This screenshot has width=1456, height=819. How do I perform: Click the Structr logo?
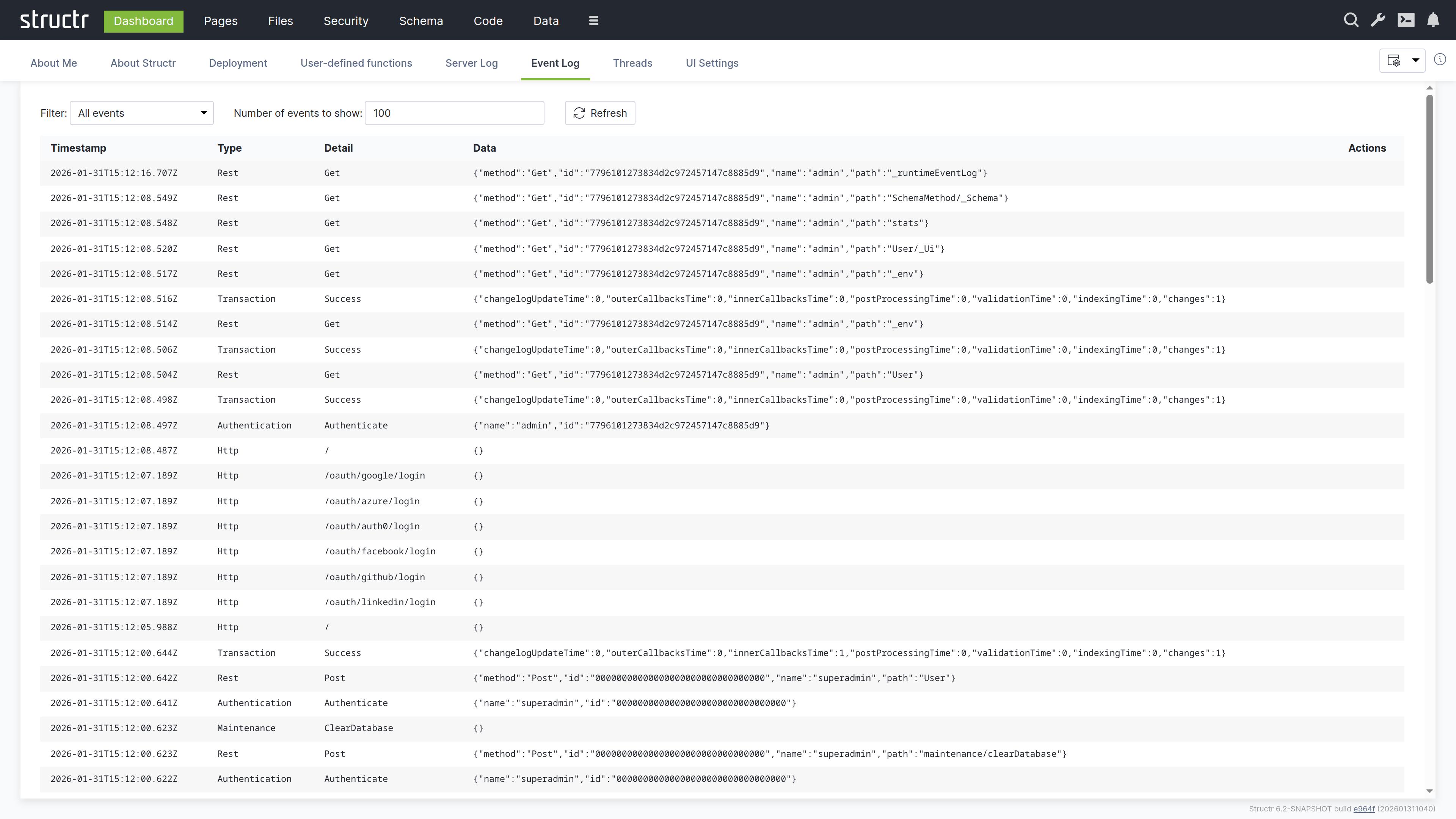[54, 20]
